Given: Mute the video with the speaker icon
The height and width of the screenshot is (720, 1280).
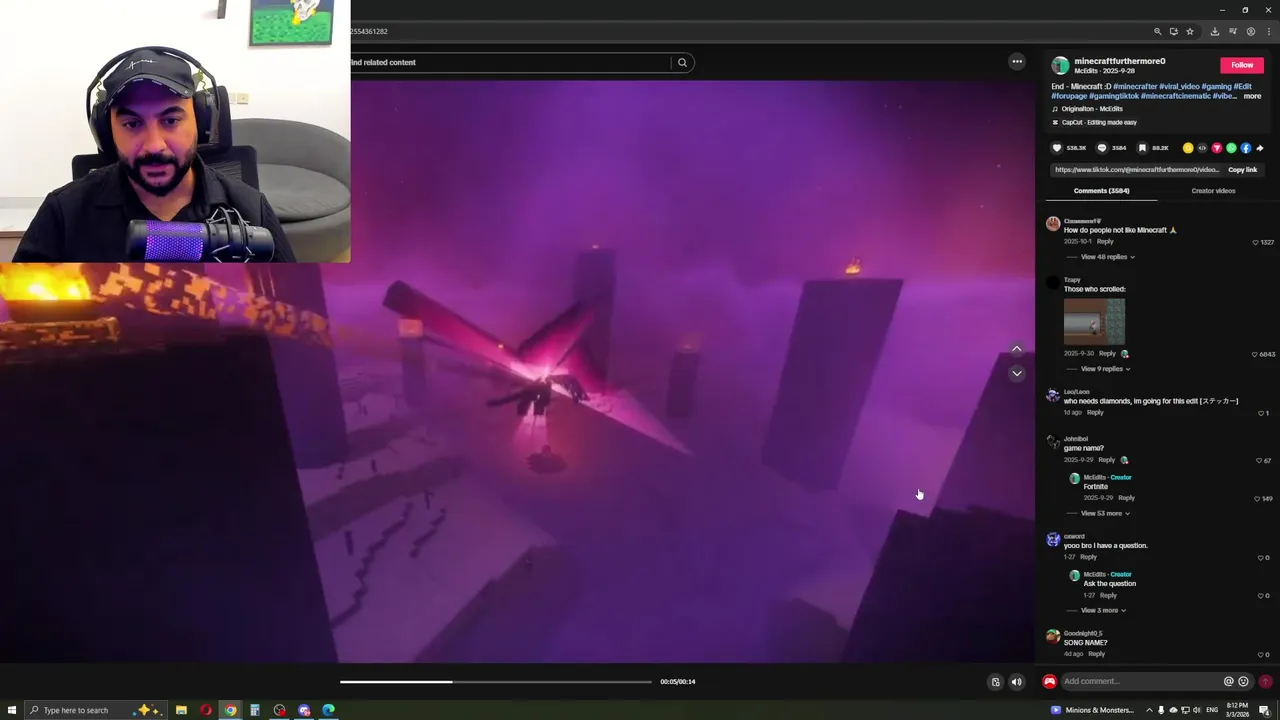Looking at the screenshot, I should tap(1017, 682).
